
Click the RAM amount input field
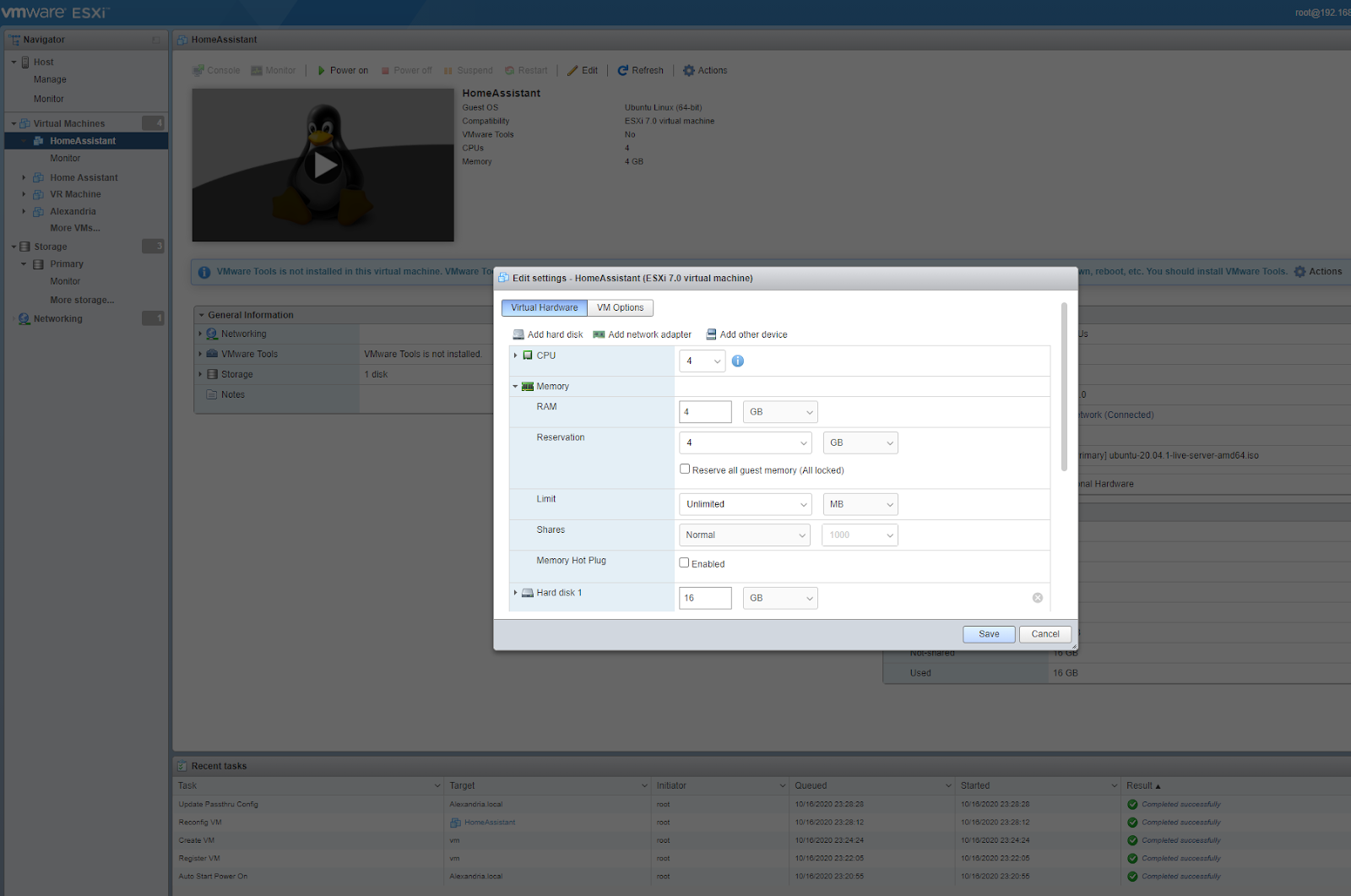point(705,412)
